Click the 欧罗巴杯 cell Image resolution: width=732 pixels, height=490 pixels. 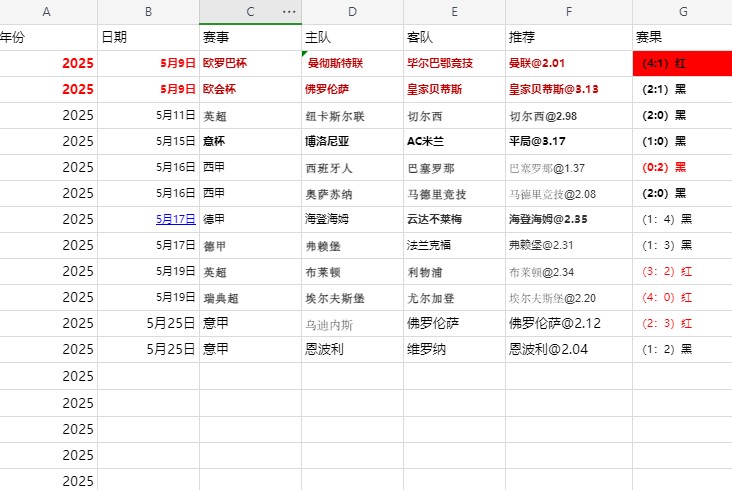click(x=250, y=63)
